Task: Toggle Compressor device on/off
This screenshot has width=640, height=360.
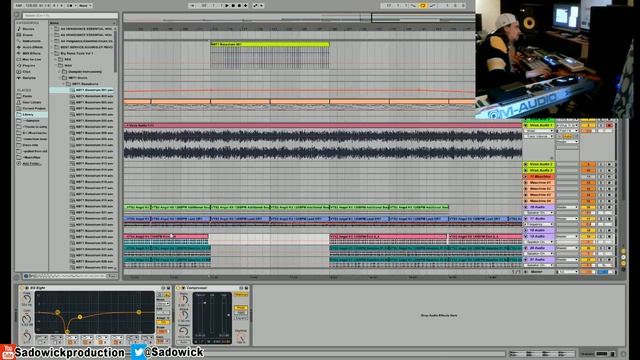Action: tap(178, 288)
